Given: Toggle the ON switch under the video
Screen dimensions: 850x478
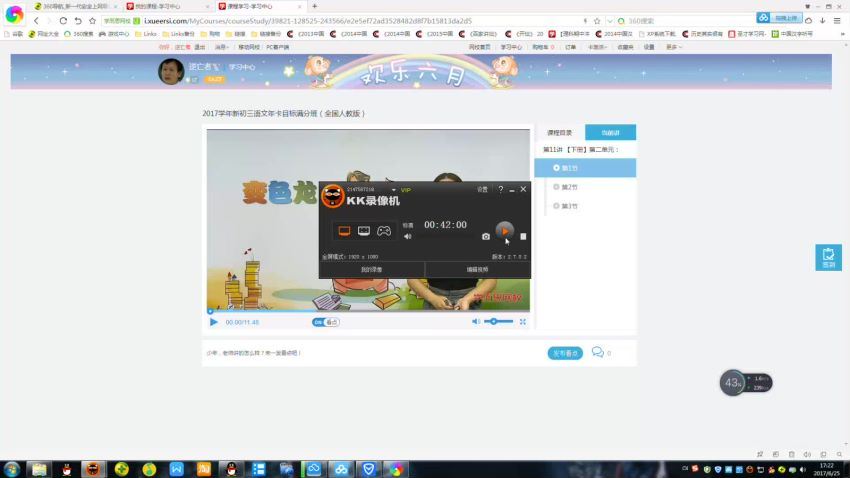Looking at the screenshot, I should point(325,322).
